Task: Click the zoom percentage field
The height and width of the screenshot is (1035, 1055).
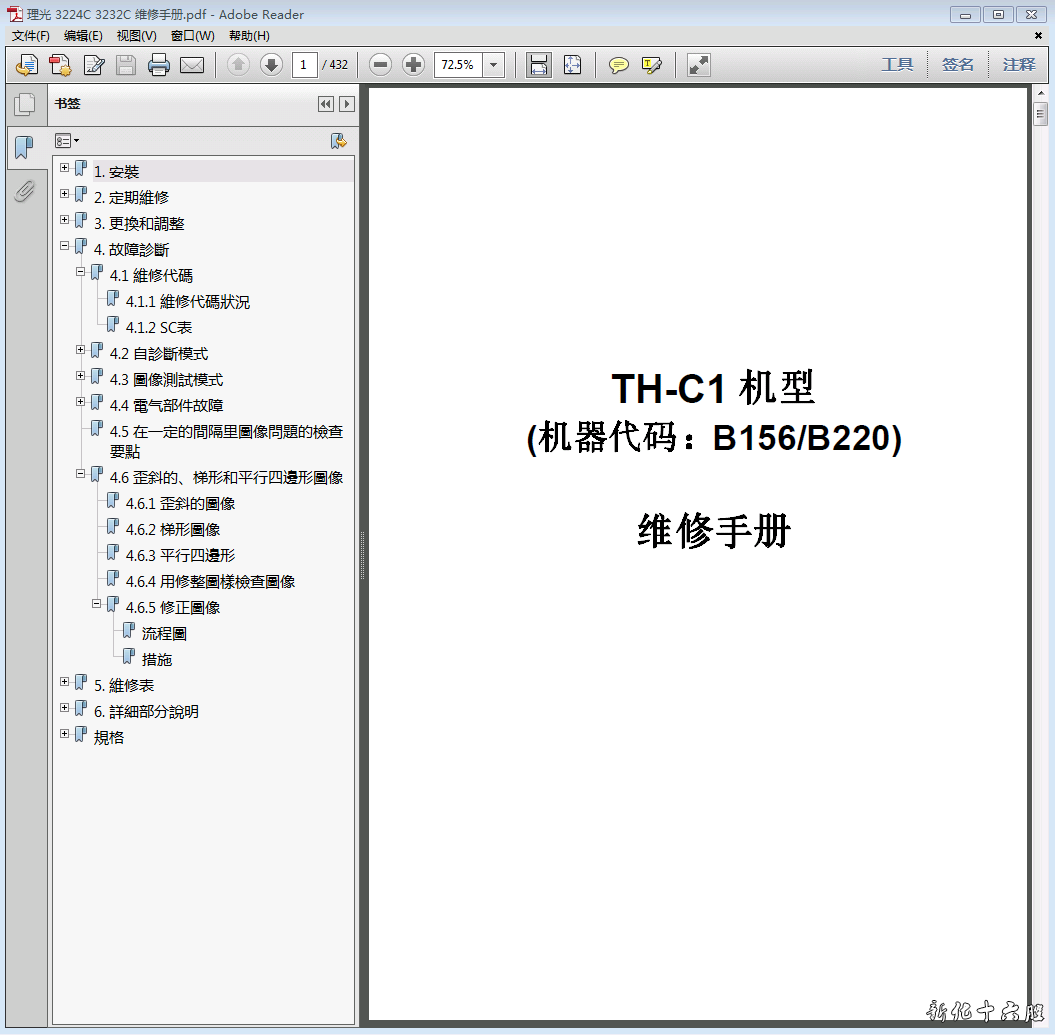Action: click(x=458, y=65)
